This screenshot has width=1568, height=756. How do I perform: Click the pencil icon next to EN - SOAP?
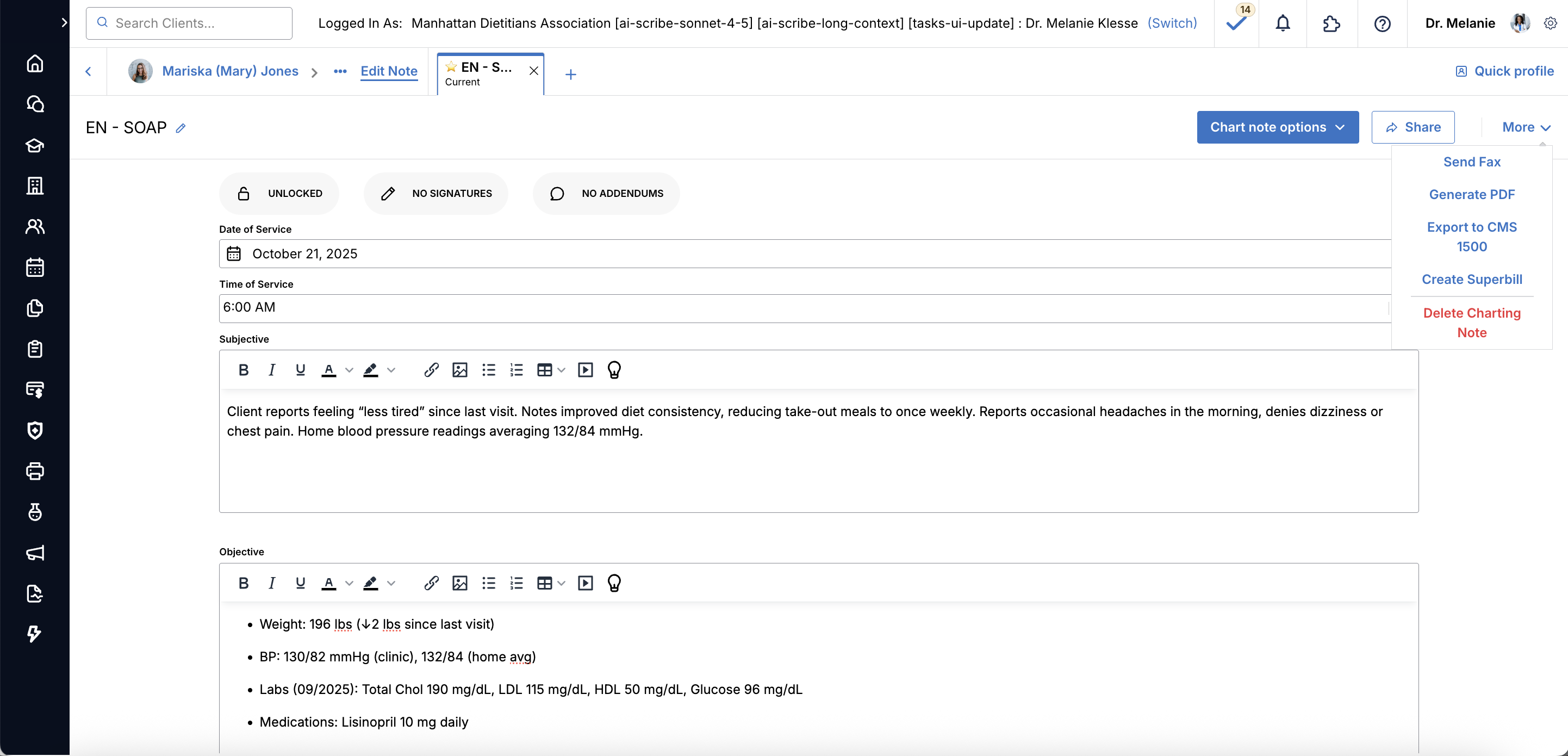181,128
